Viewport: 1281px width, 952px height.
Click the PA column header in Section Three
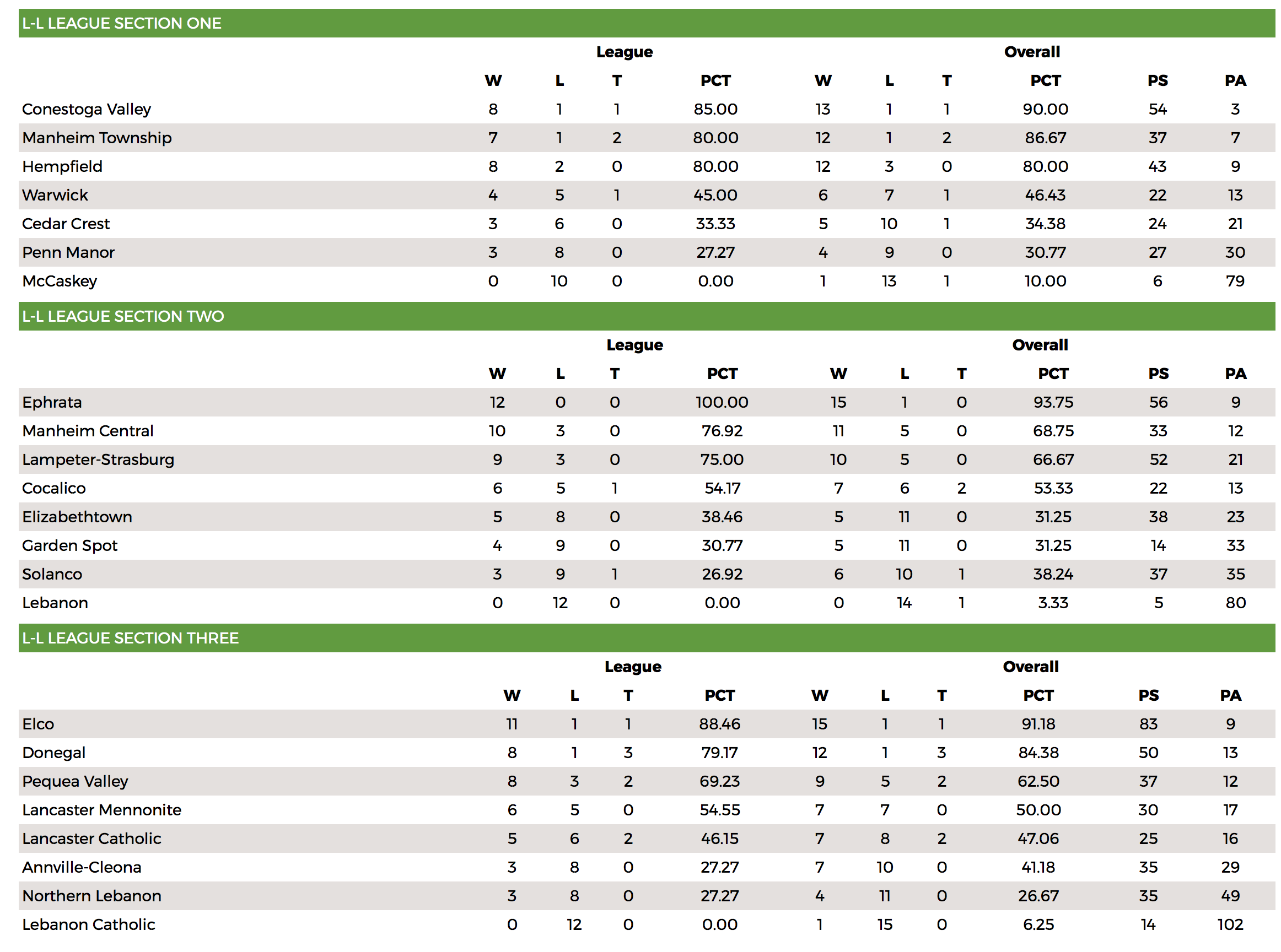click(x=1230, y=695)
